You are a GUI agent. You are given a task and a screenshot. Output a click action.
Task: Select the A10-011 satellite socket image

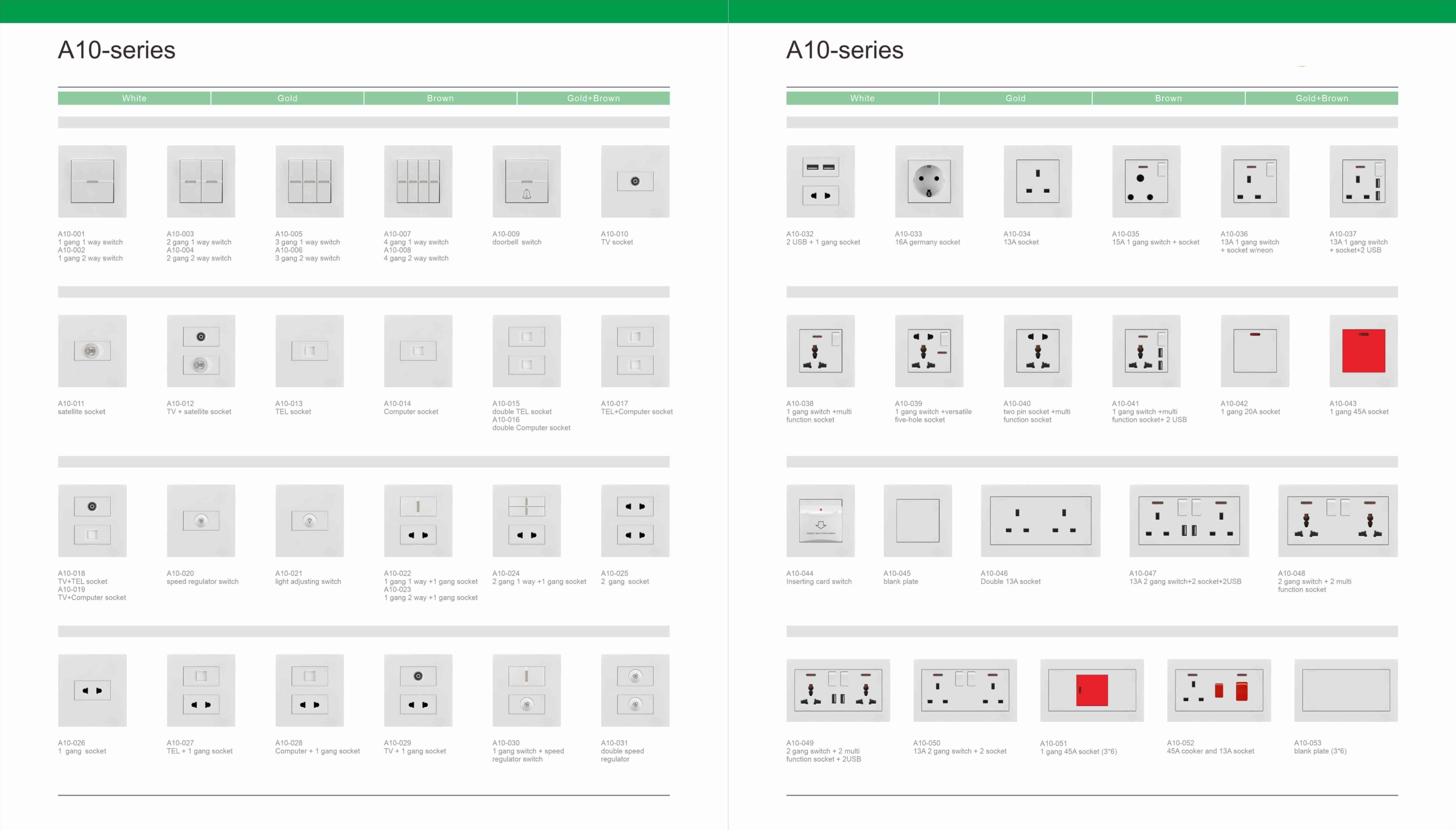click(92, 351)
